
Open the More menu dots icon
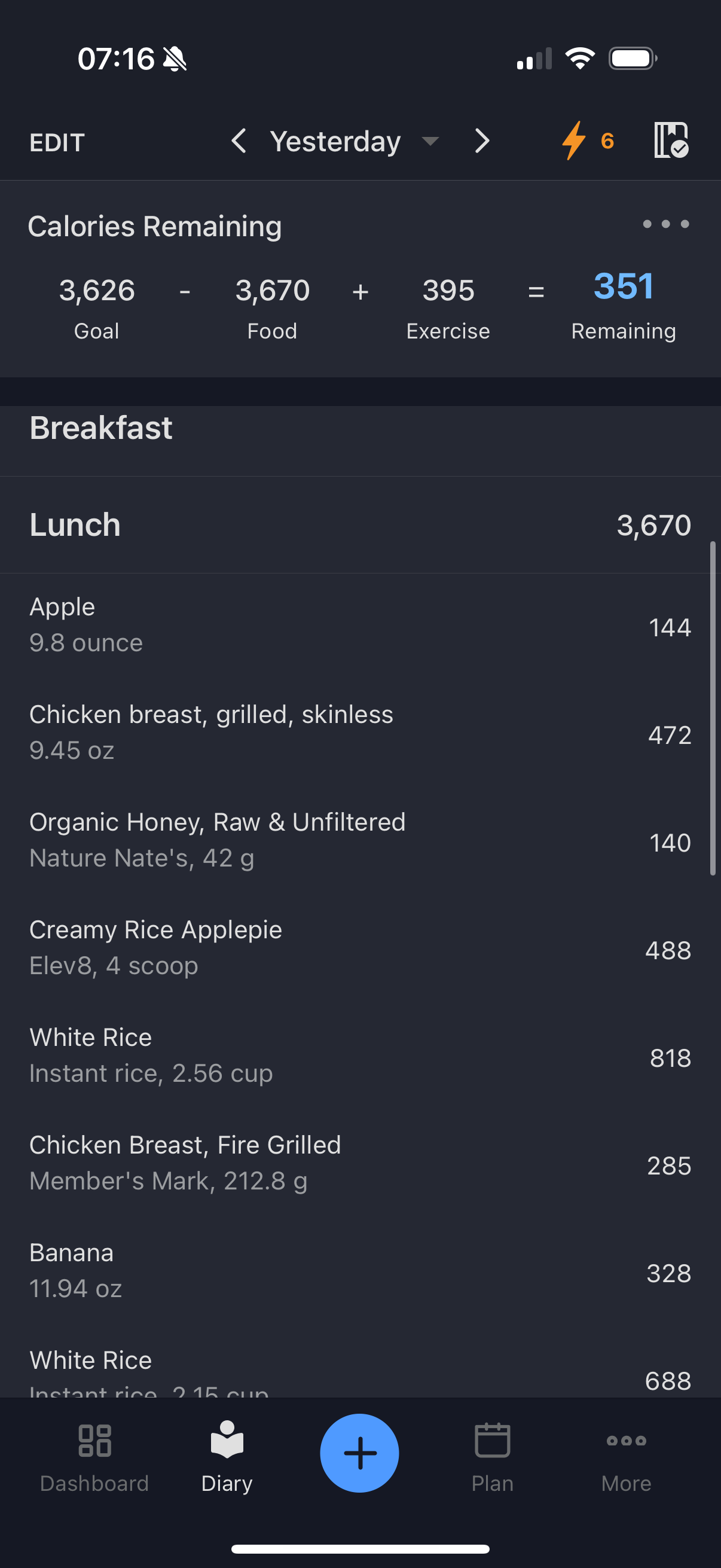[626, 1440]
